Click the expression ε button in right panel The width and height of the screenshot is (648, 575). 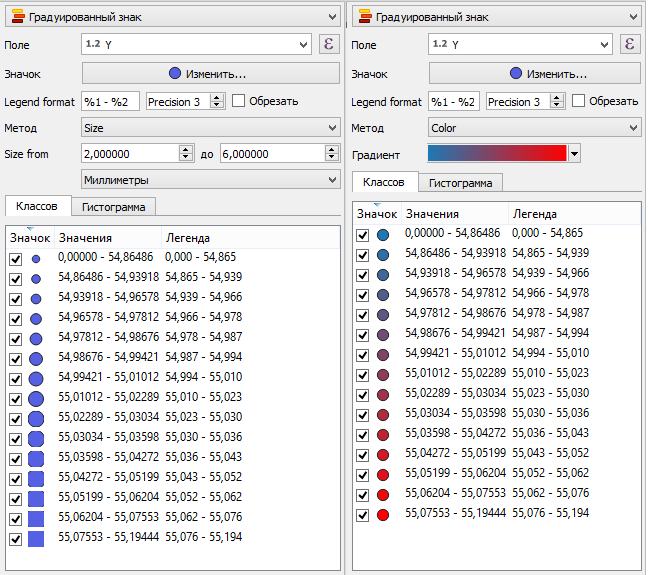pyautogui.click(x=629, y=44)
